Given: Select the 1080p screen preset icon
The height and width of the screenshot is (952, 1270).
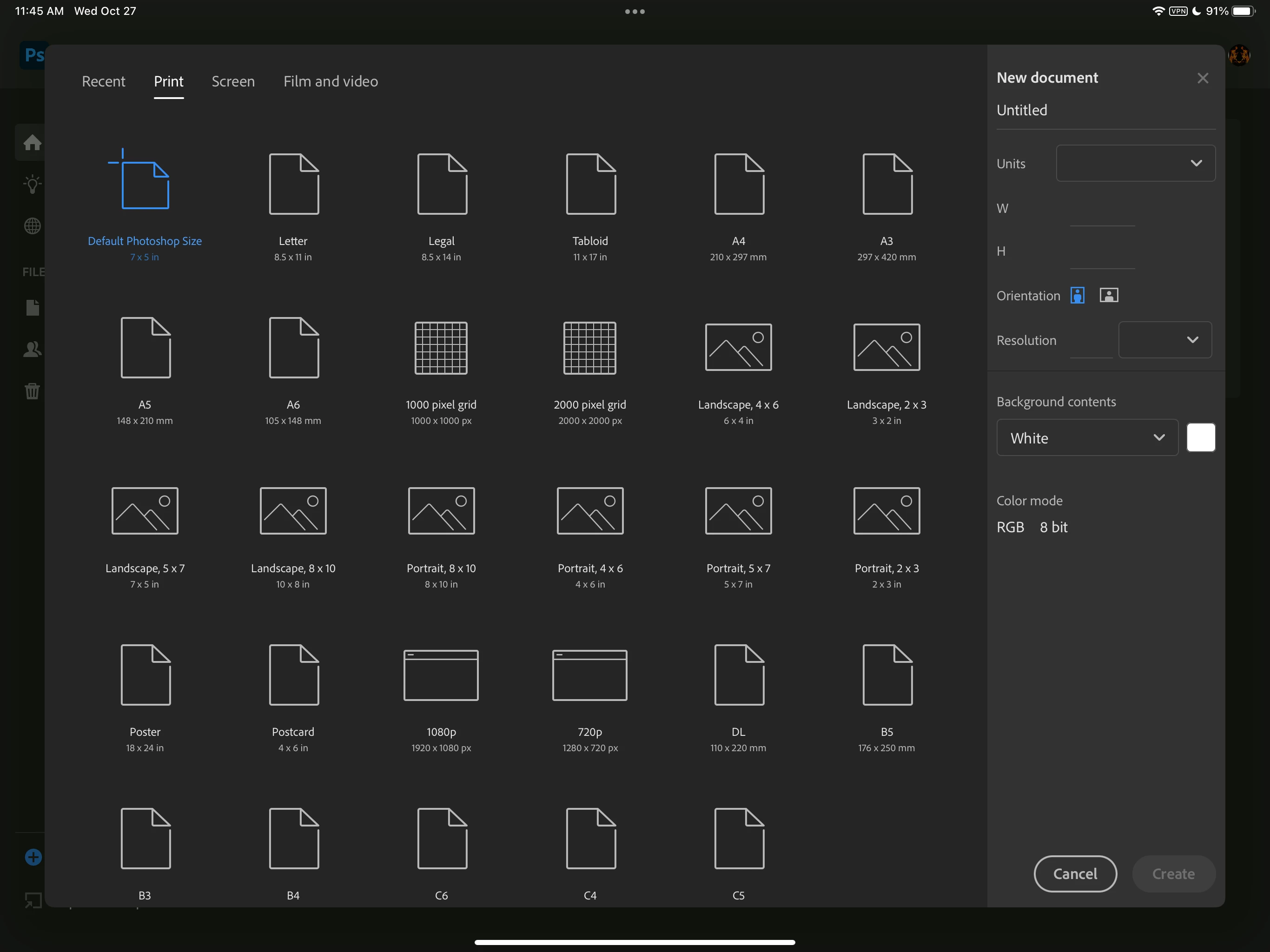Looking at the screenshot, I should click(441, 674).
